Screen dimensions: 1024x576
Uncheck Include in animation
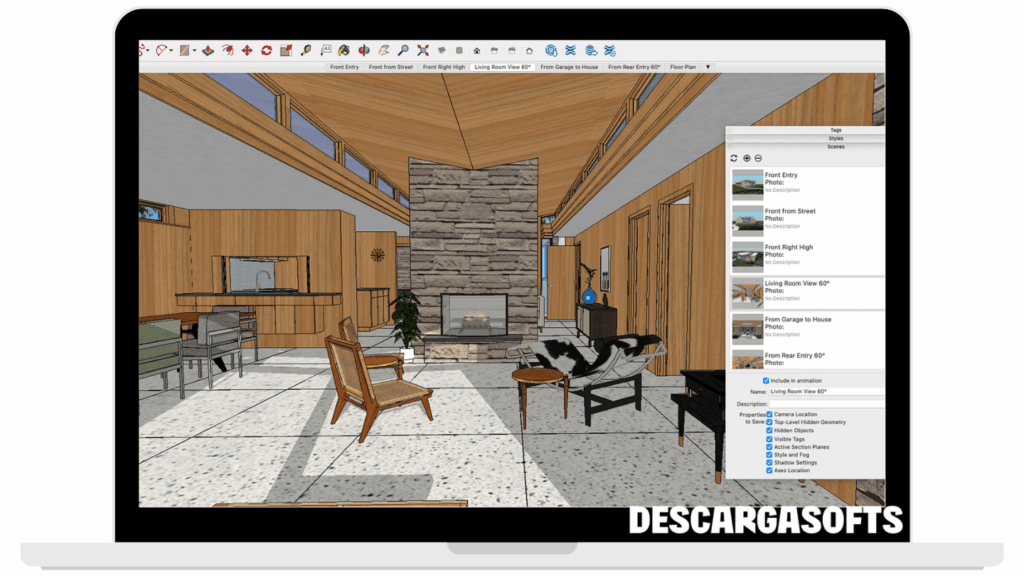pos(766,381)
